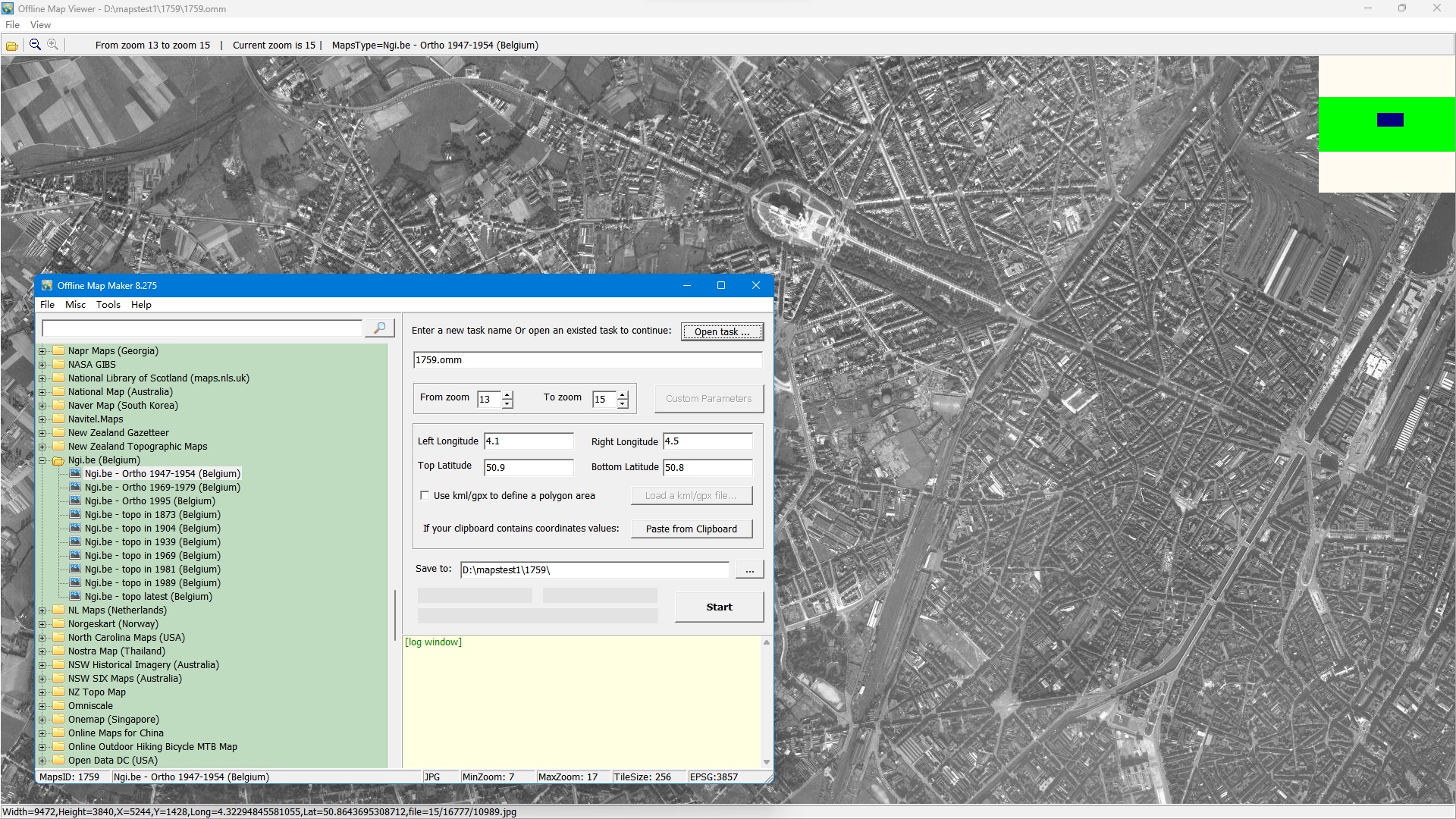Open the Tools menu
Viewport: 1456px width, 819px height.
(x=108, y=304)
